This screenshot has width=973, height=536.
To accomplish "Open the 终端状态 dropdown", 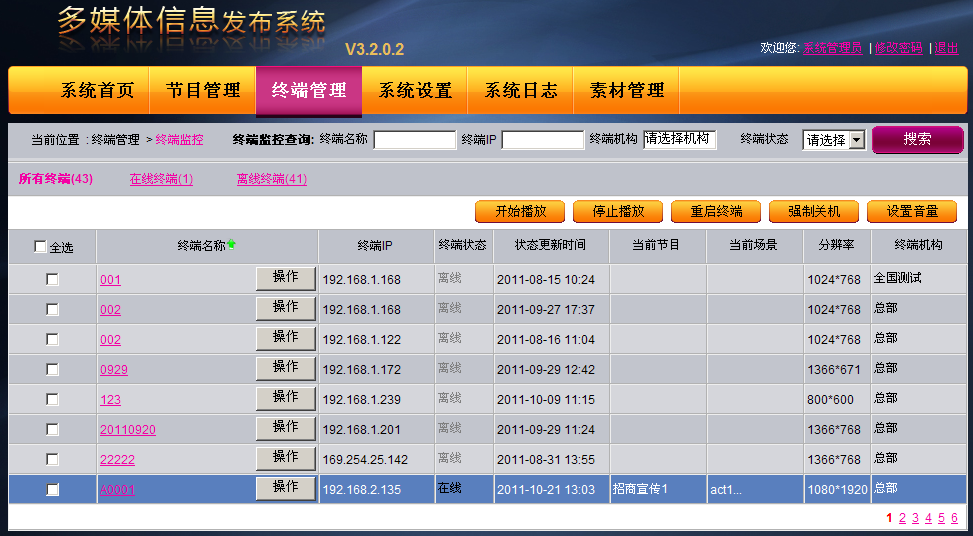I will (x=834, y=140).
